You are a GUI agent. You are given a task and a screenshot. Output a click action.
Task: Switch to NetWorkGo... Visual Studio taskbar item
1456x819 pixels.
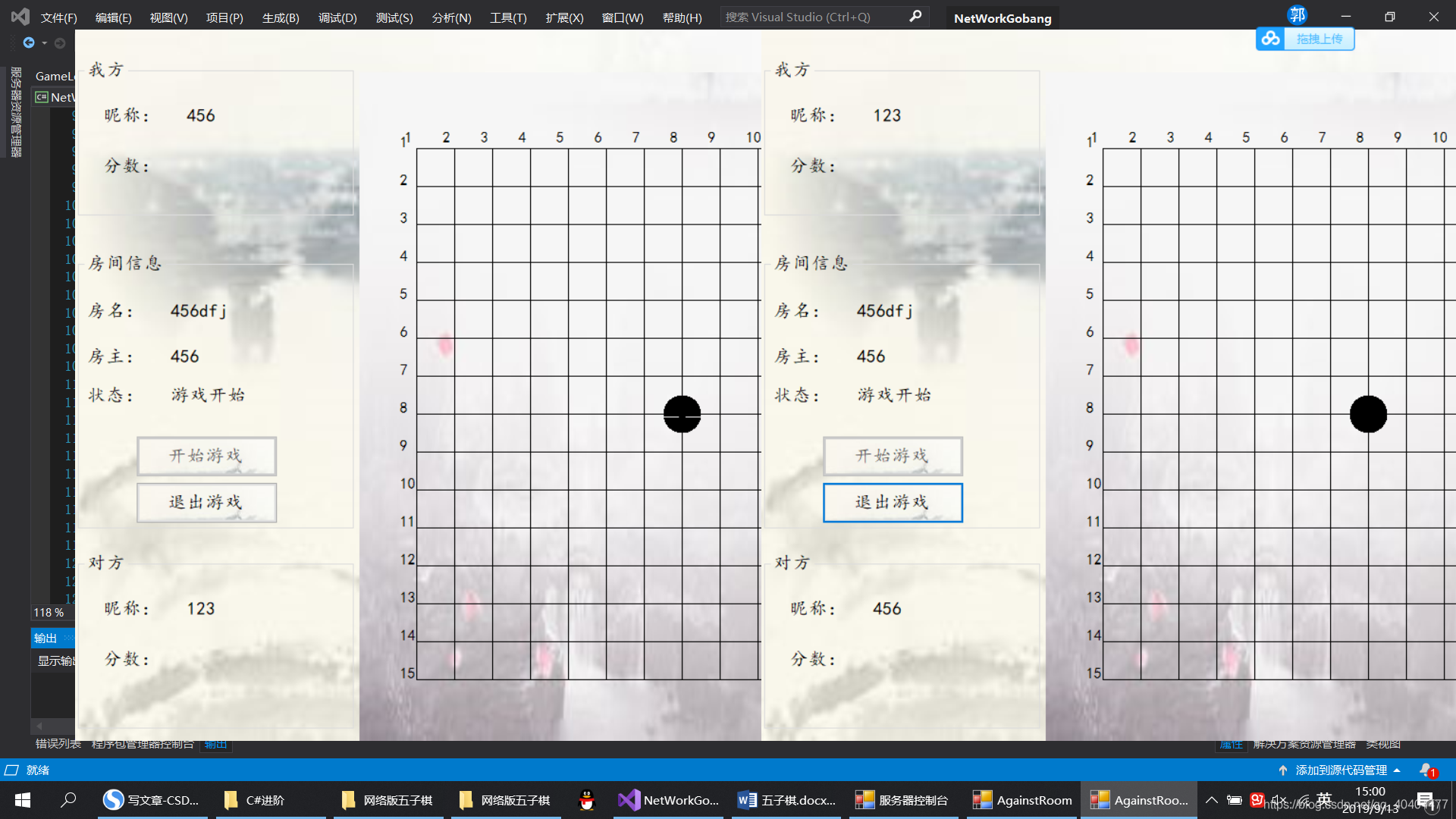pyautogui.click(x=670, y=800)
